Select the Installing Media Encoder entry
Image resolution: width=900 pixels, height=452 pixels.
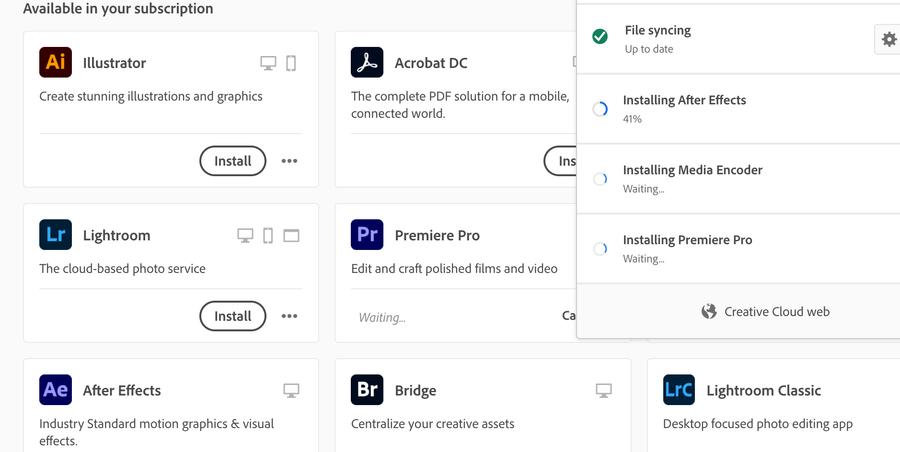[692, 178]
